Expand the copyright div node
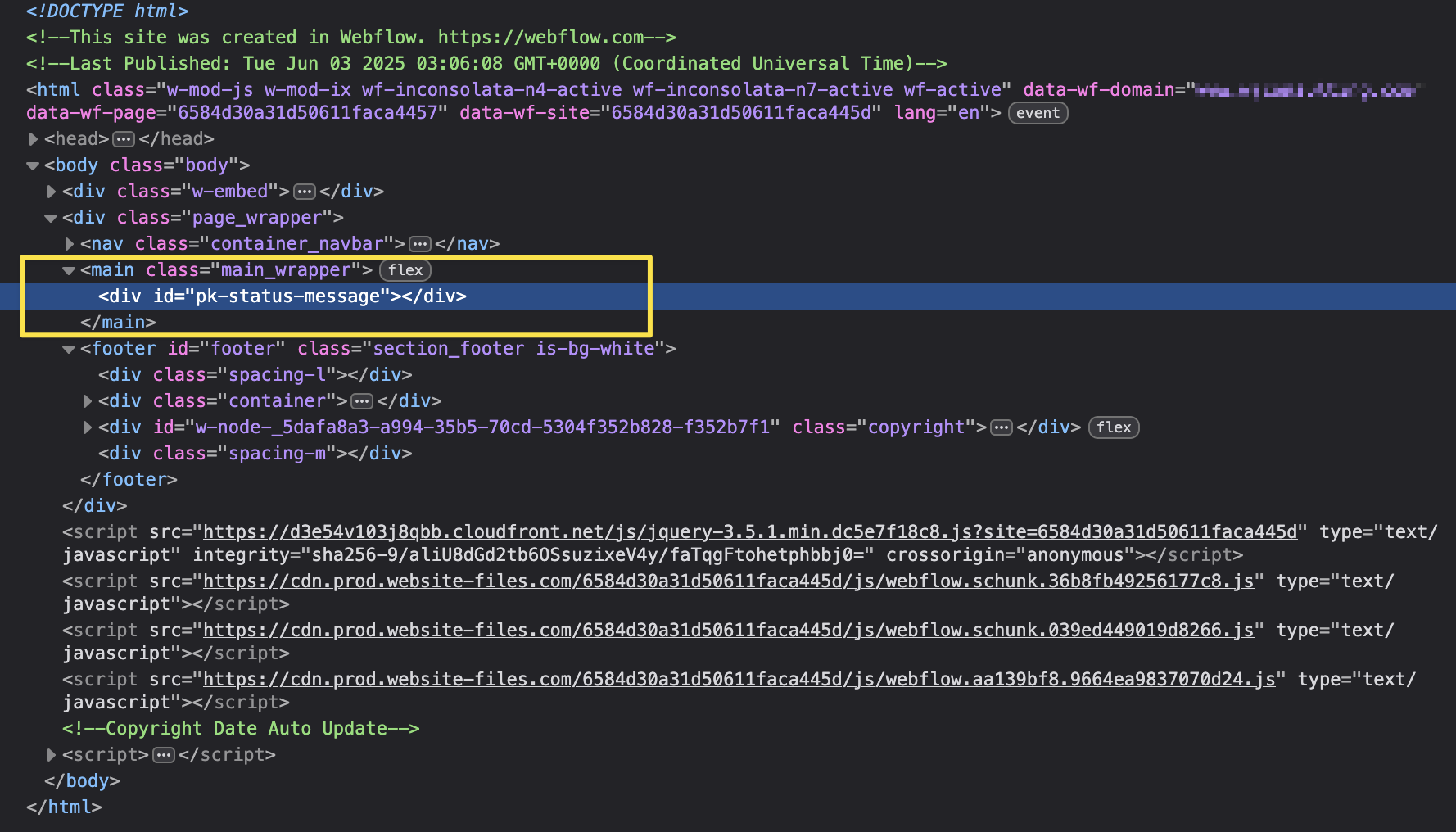 (87, 427)
